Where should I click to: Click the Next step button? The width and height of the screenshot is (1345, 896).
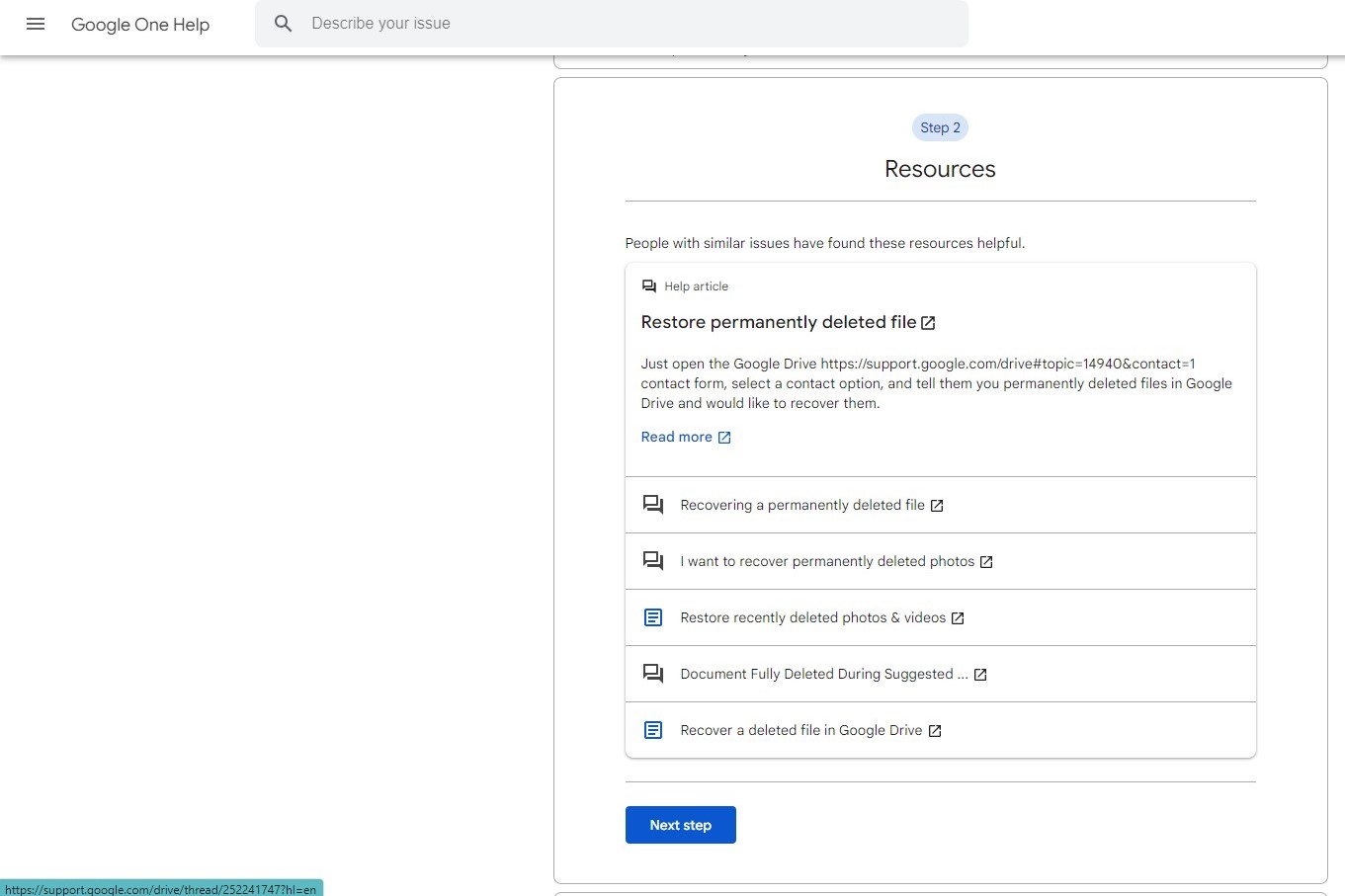click(681, 825)
